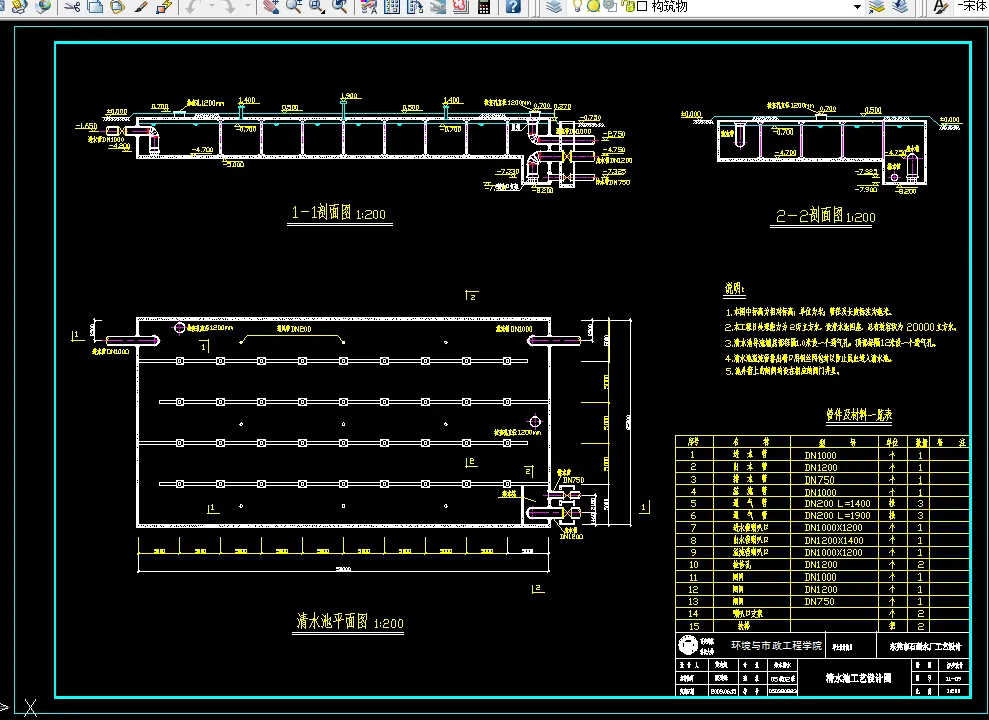Click the Layer Previous icon
The width and height of the screenshot is (989, 720).
tap(899, 6)
